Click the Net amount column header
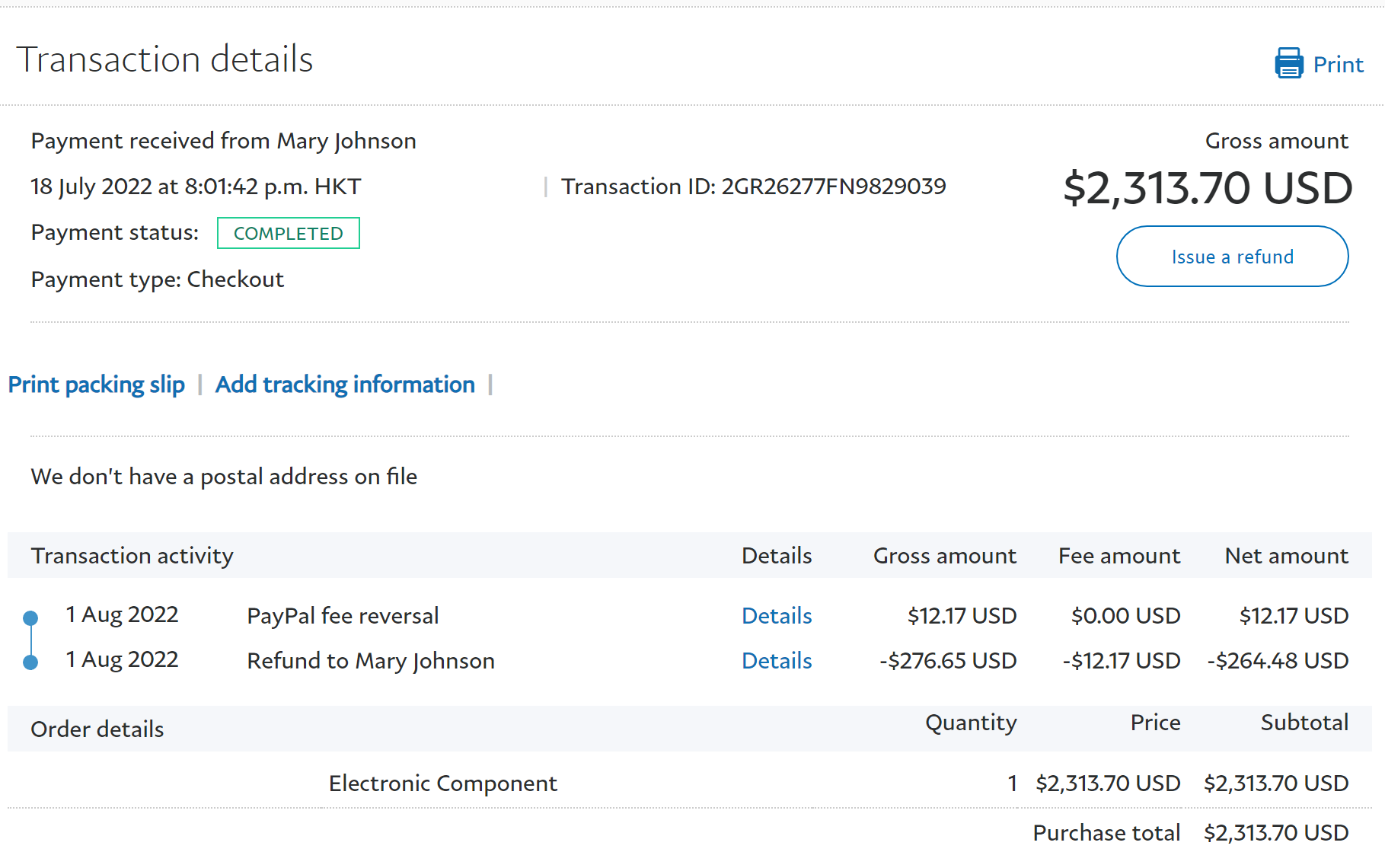Screen dimensions: 1385x868 click(1286, 556)
